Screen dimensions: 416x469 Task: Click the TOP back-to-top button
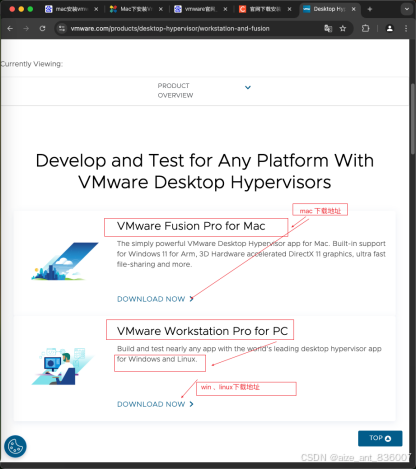(380, 438)
